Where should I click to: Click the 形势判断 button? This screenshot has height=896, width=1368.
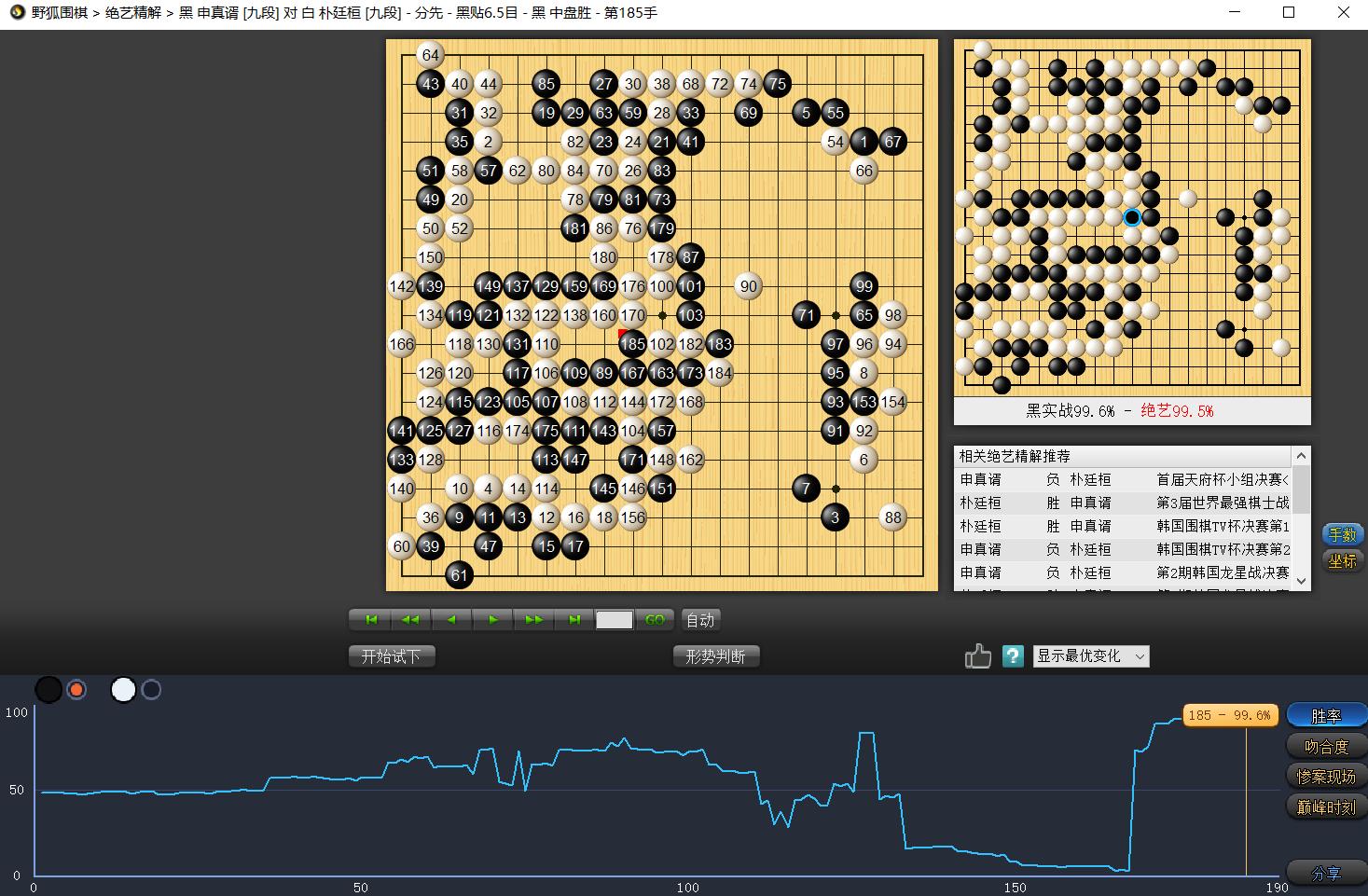(x=715, y=656)
